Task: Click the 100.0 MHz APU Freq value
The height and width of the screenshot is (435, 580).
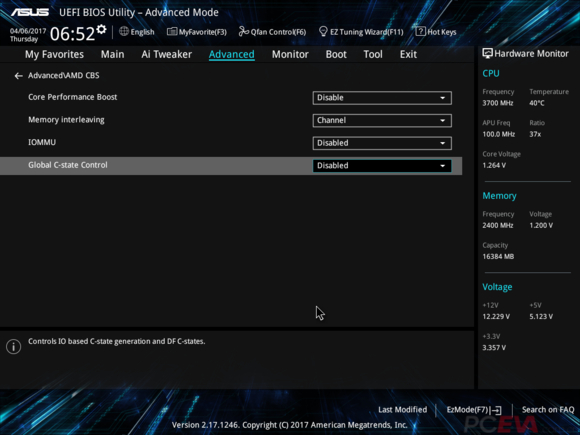Action: tap(499, 134)
